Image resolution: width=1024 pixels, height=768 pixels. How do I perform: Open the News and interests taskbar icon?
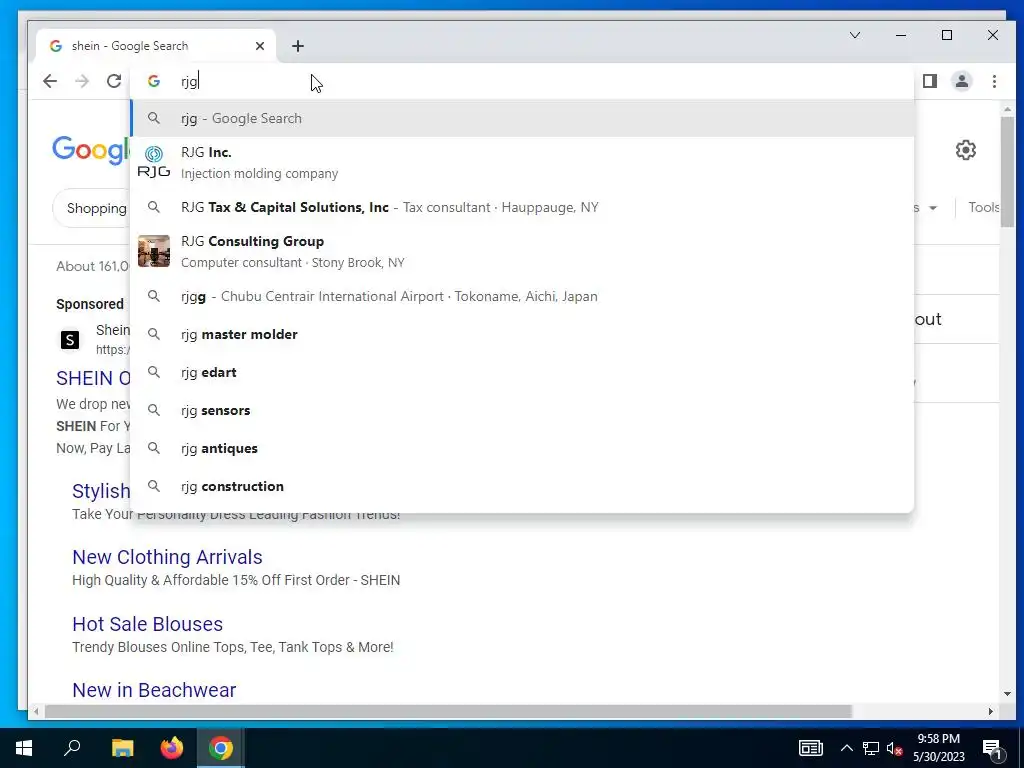810,748
